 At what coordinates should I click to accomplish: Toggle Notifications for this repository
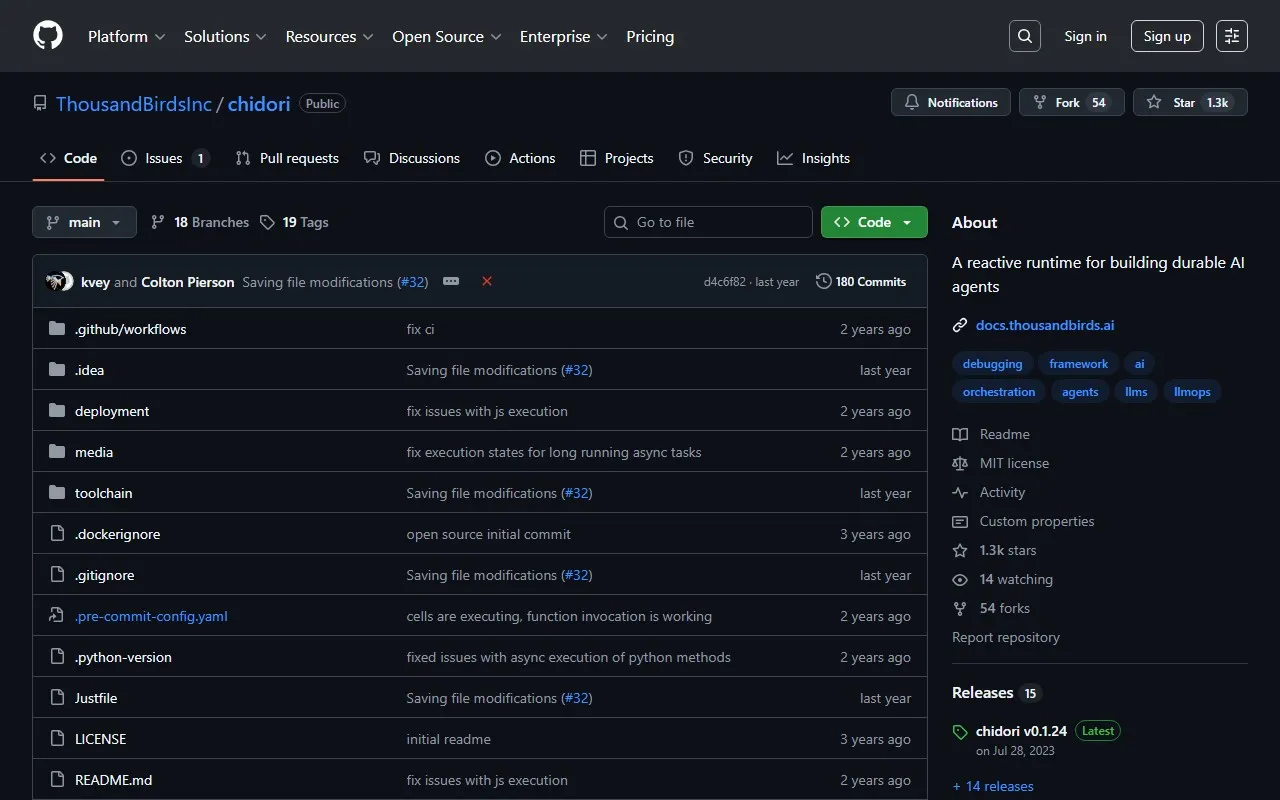(x=951, y=103)
